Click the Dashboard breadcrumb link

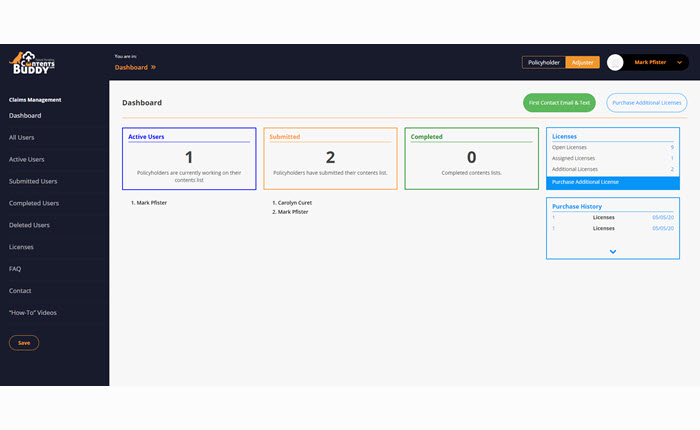pos(131,67)
